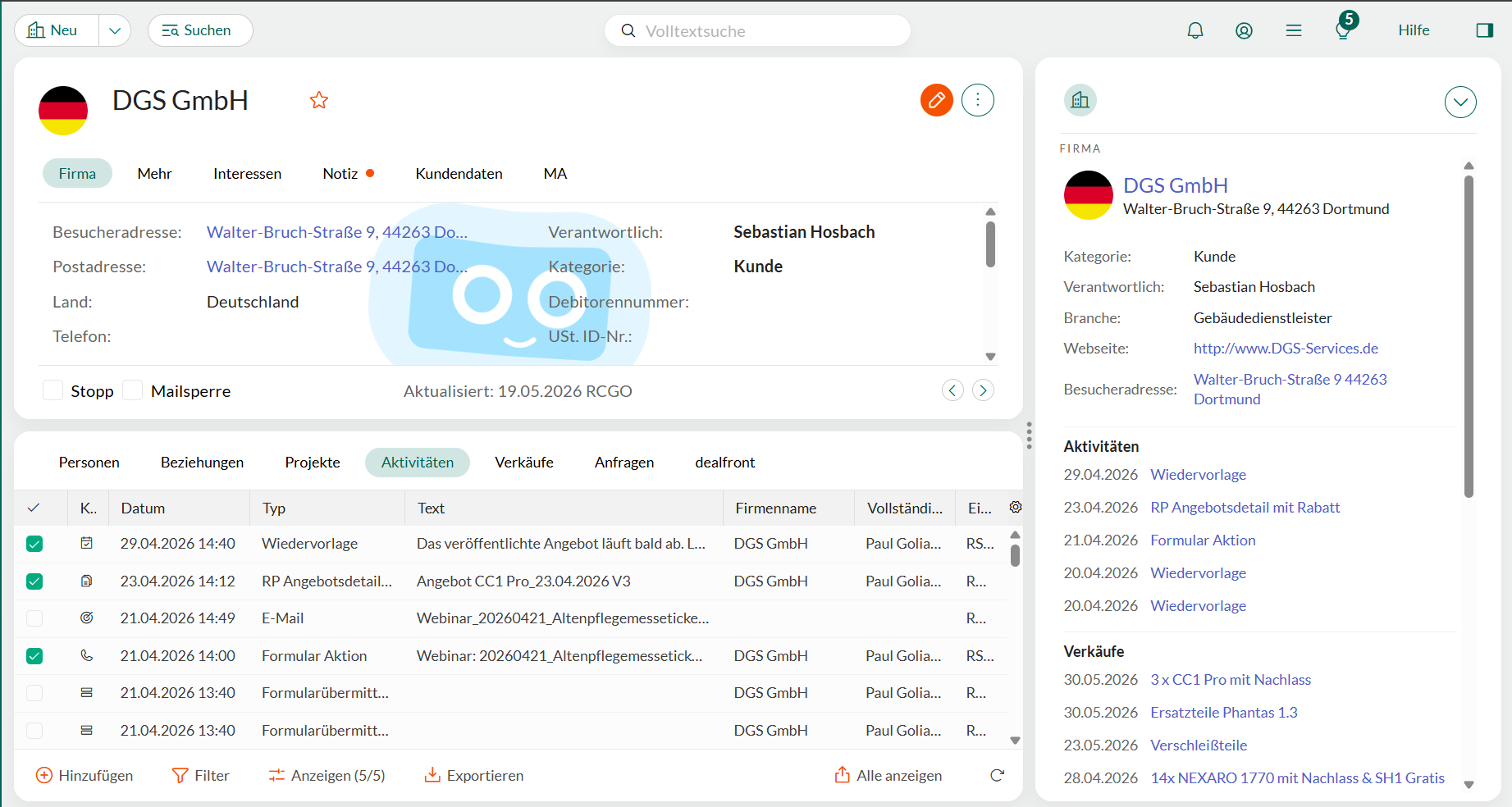Switch to the dealfront tab

(x=724, y=462)
